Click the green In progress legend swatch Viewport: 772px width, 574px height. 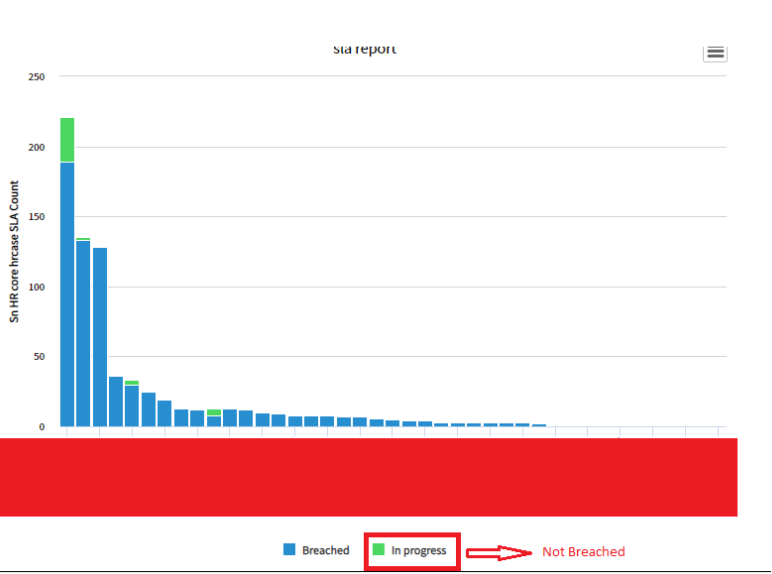378,549
